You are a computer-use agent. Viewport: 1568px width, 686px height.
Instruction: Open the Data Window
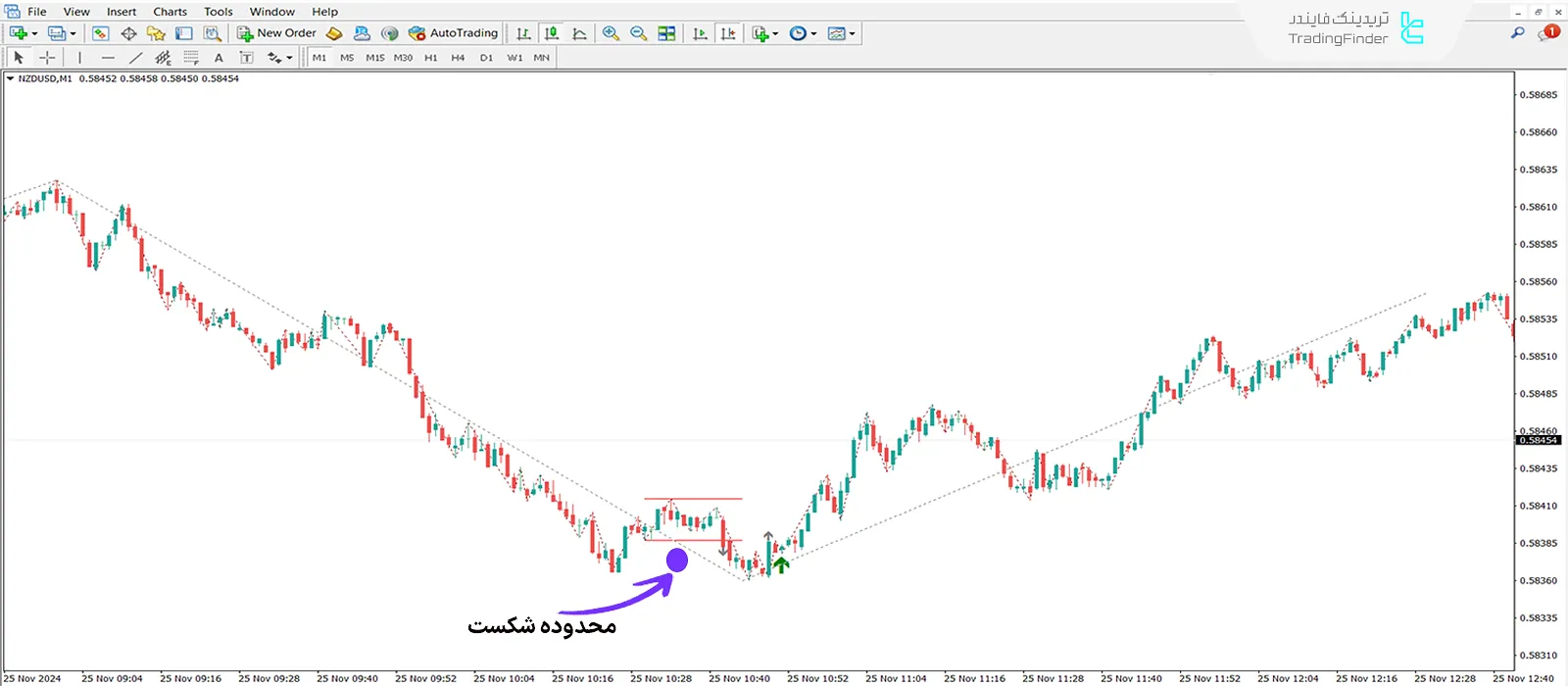[128, 33]
